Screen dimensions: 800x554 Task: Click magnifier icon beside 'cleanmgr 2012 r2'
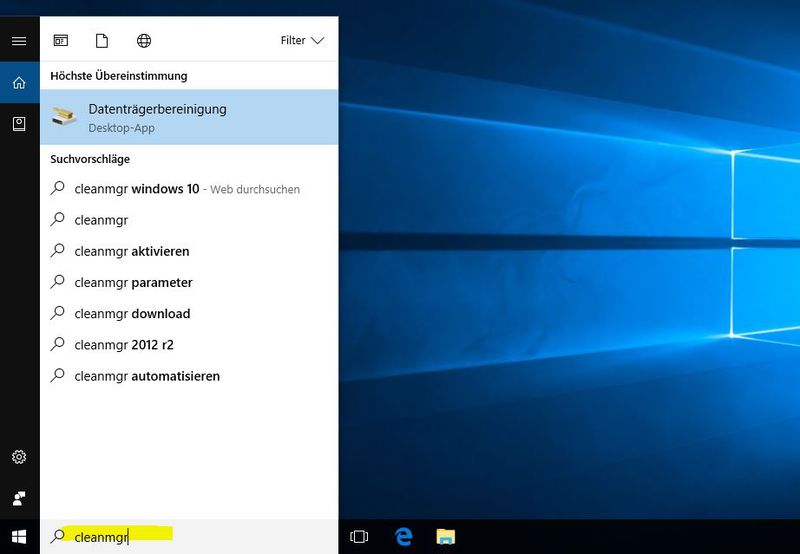coord(58,343)
